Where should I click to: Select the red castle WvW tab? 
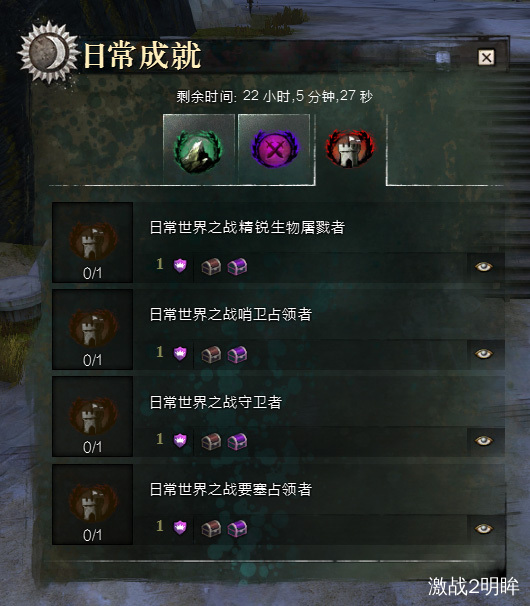point(350,150)
